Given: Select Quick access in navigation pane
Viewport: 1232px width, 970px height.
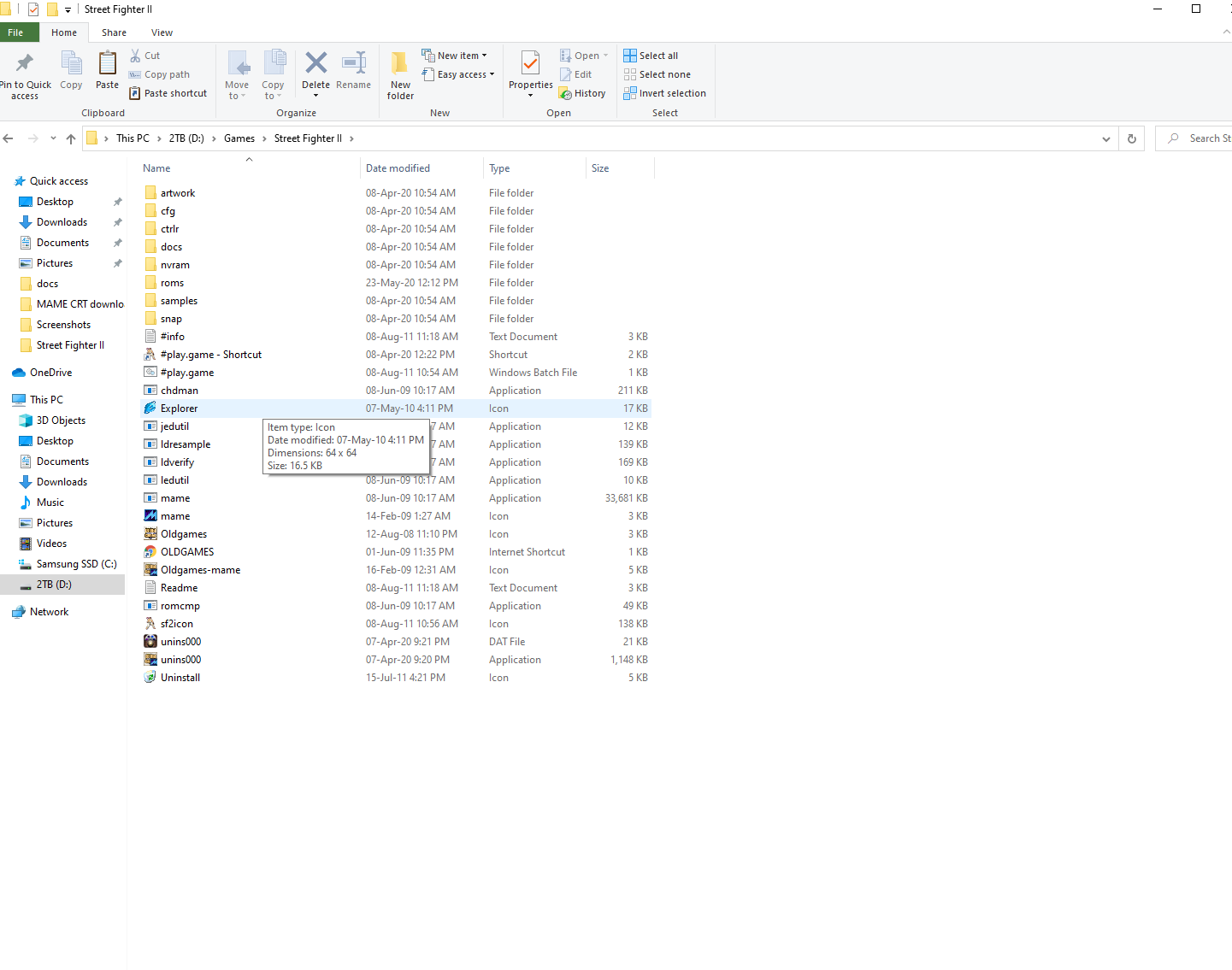Looking at the screenshot, I should point(59,181).
